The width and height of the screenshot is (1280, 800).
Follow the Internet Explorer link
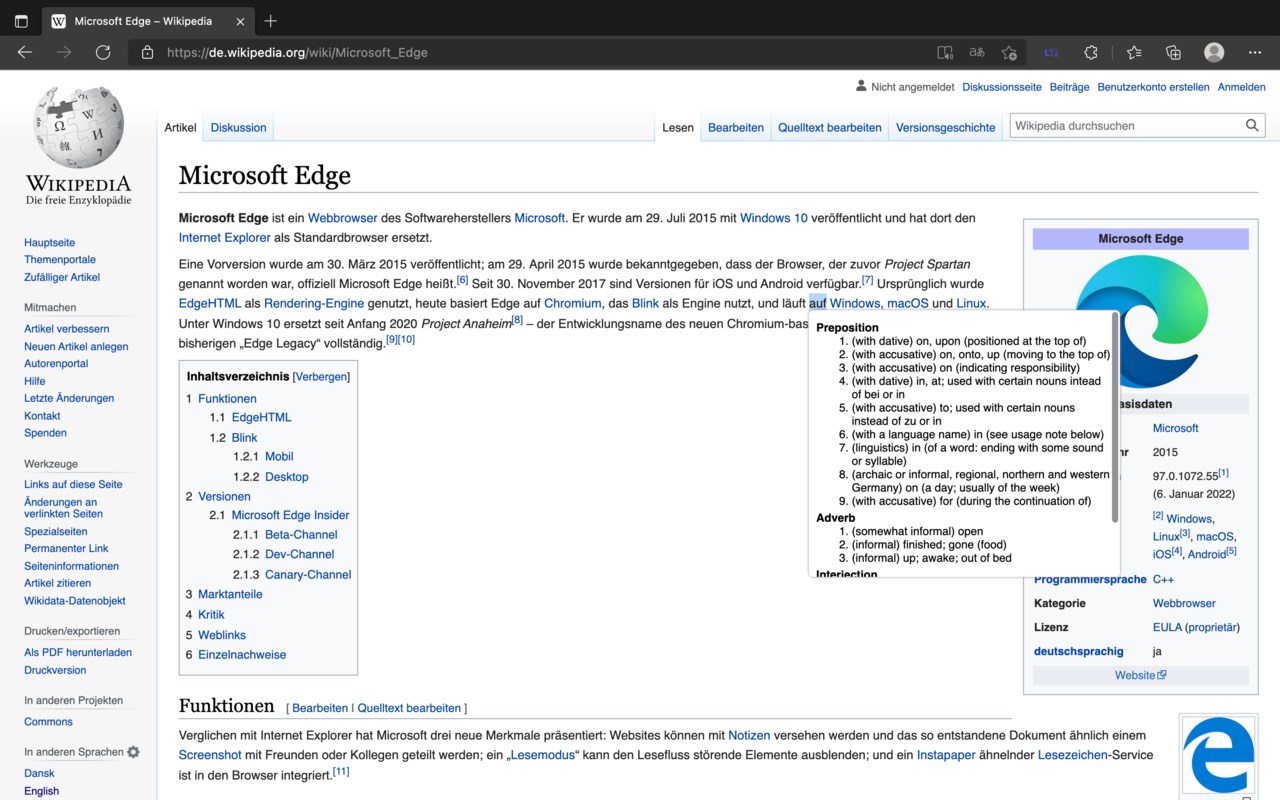tap(224, 238)
